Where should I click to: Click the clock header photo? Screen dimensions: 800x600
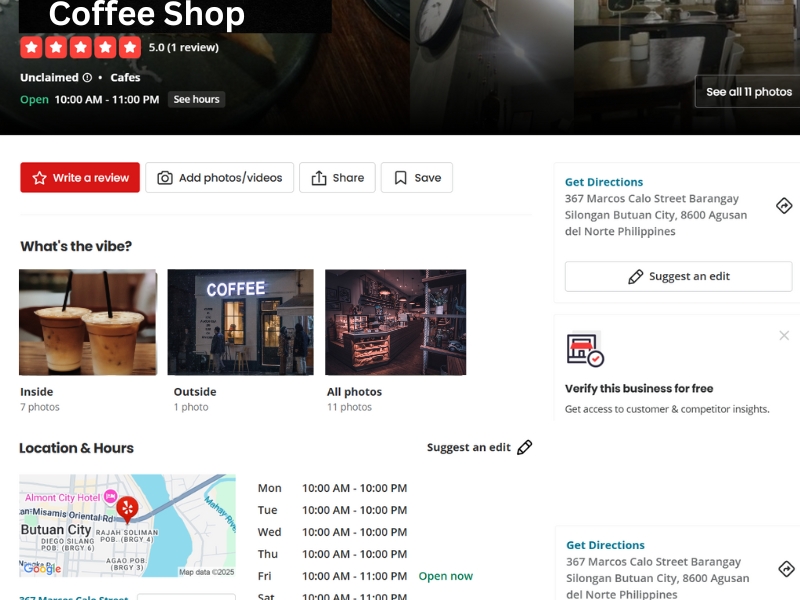(x=491, y=67)
